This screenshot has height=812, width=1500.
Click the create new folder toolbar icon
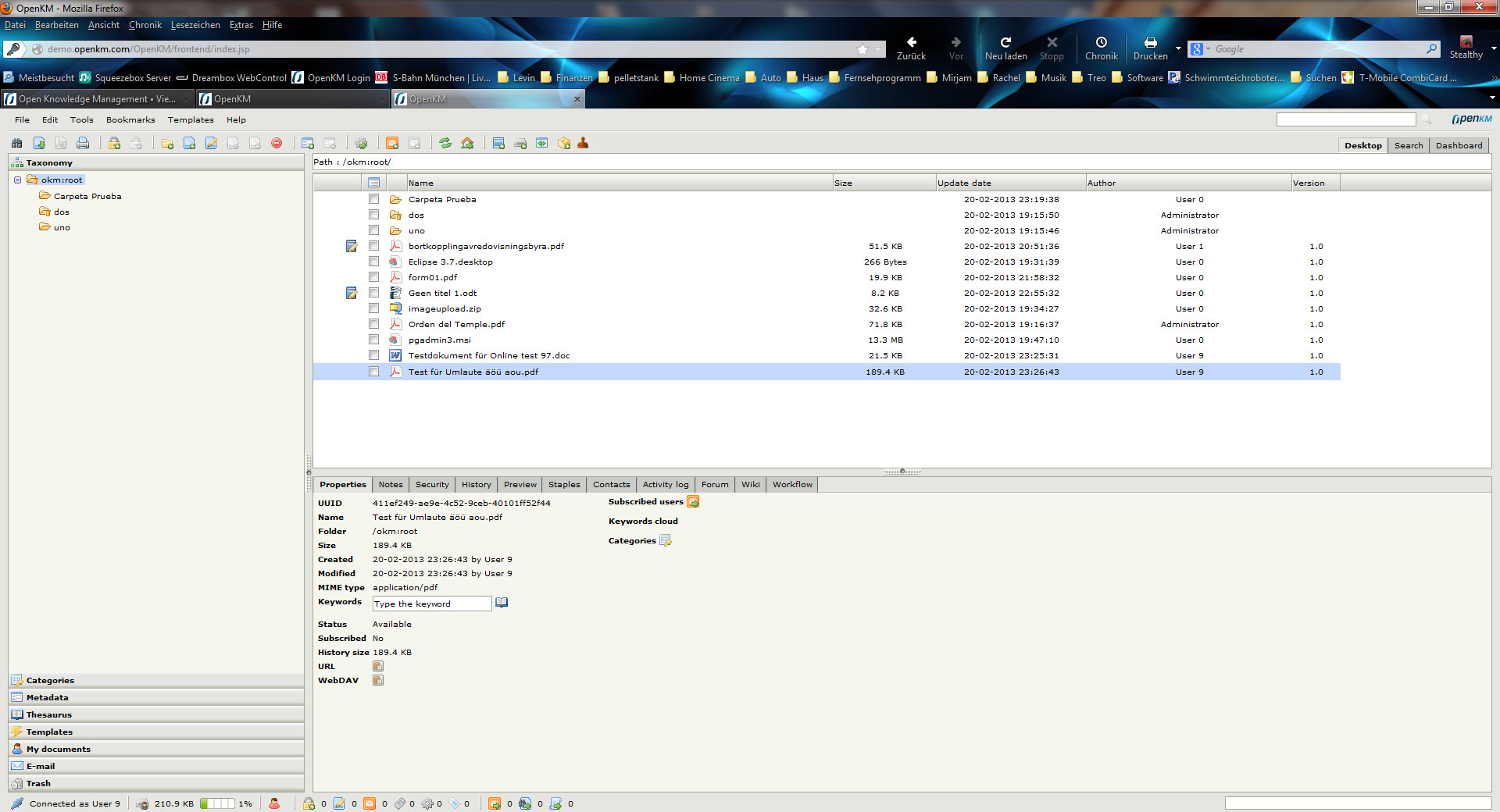point(167,143)
